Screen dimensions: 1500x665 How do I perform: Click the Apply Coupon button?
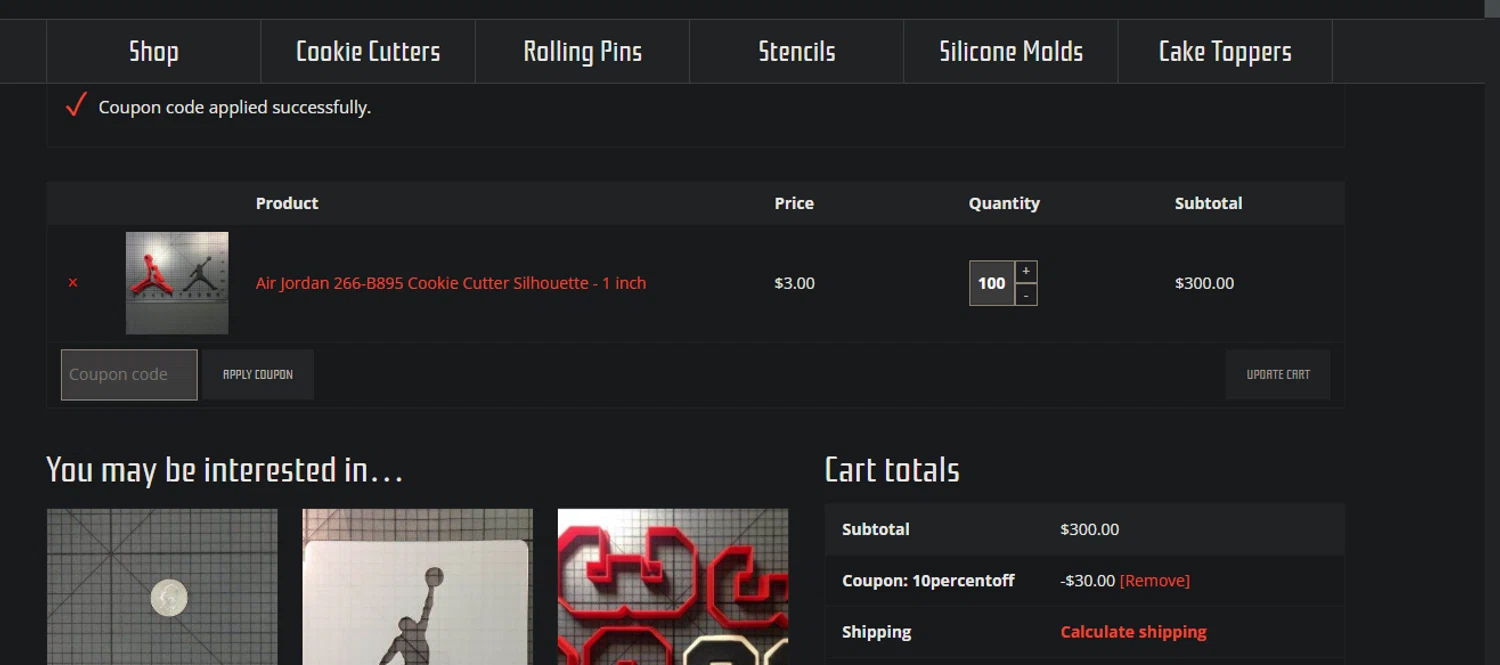tap(258, 374)
